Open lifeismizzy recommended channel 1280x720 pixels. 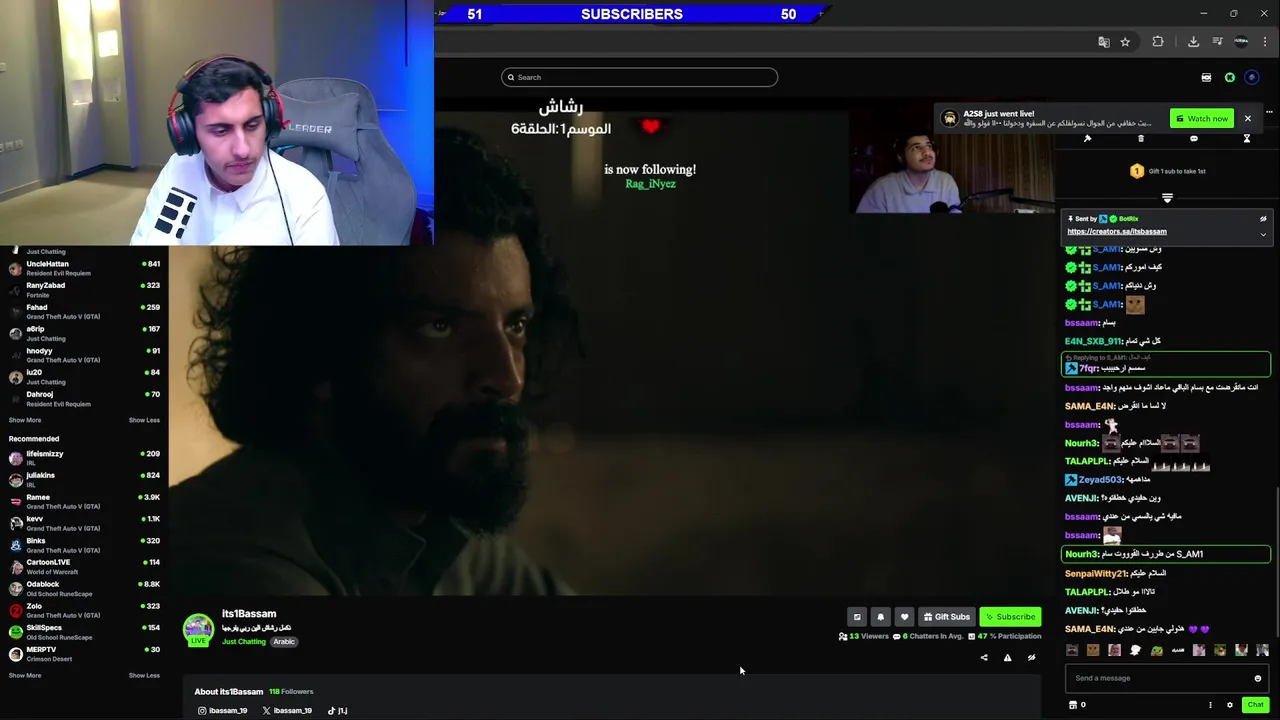pos(84,458)
